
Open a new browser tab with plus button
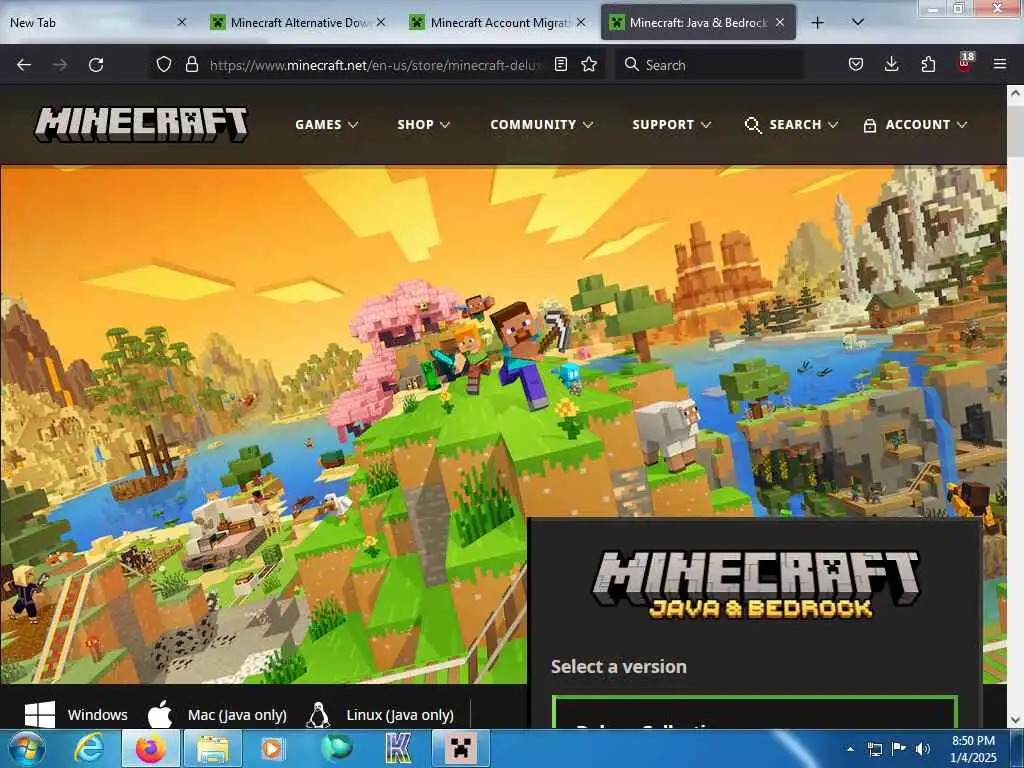point(817,23)
